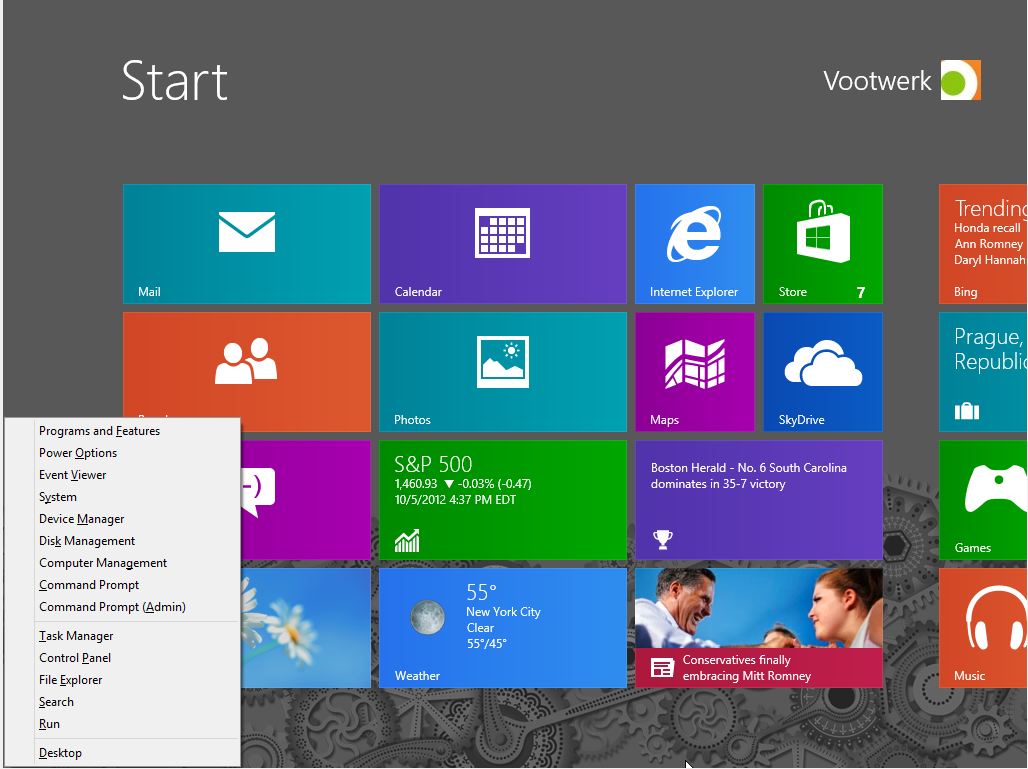
Task: Click the S&P 500 heading
Action: click(x=433, y=464)
